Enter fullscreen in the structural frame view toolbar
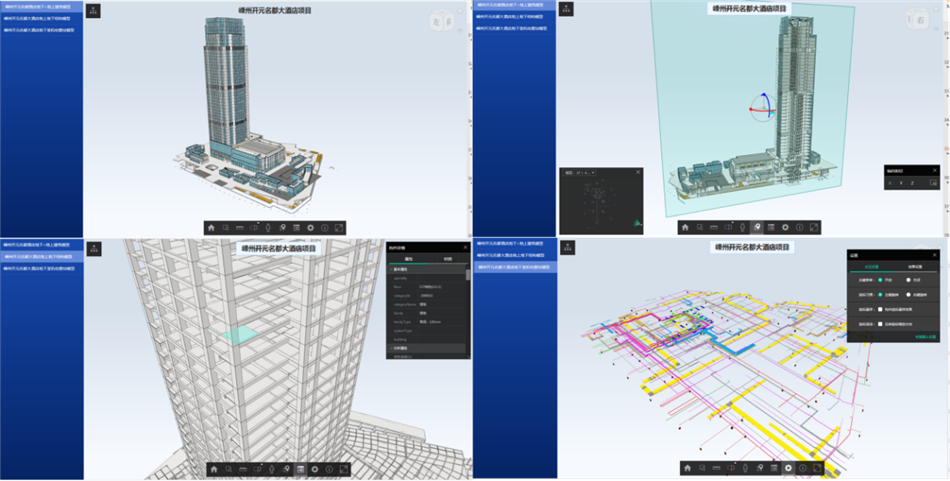Image resolution: width=950 pixels, height=481 pixels. click(345, 468)
